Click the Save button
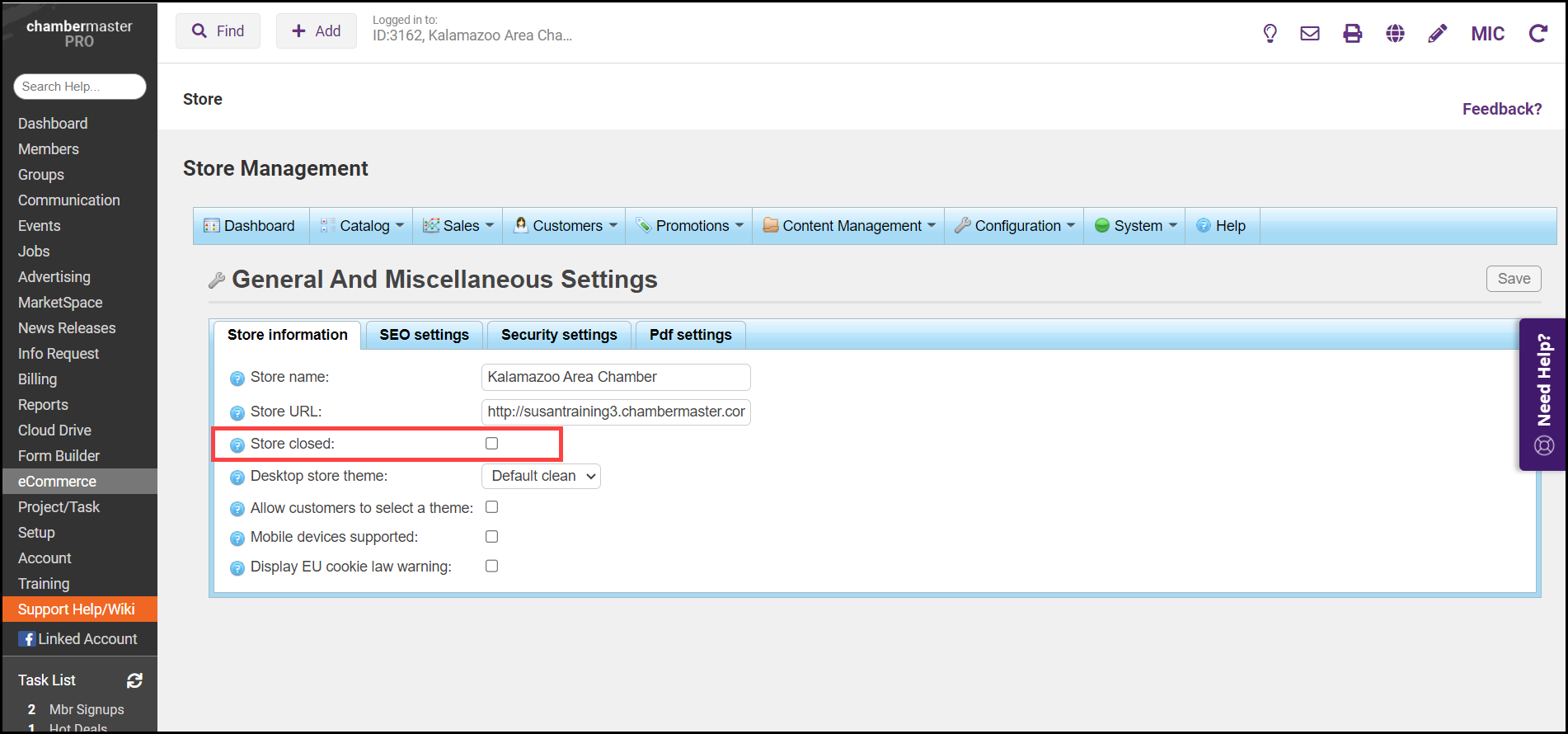The height and width of the screenshot is (734, 1568). tap(1513, 279)
